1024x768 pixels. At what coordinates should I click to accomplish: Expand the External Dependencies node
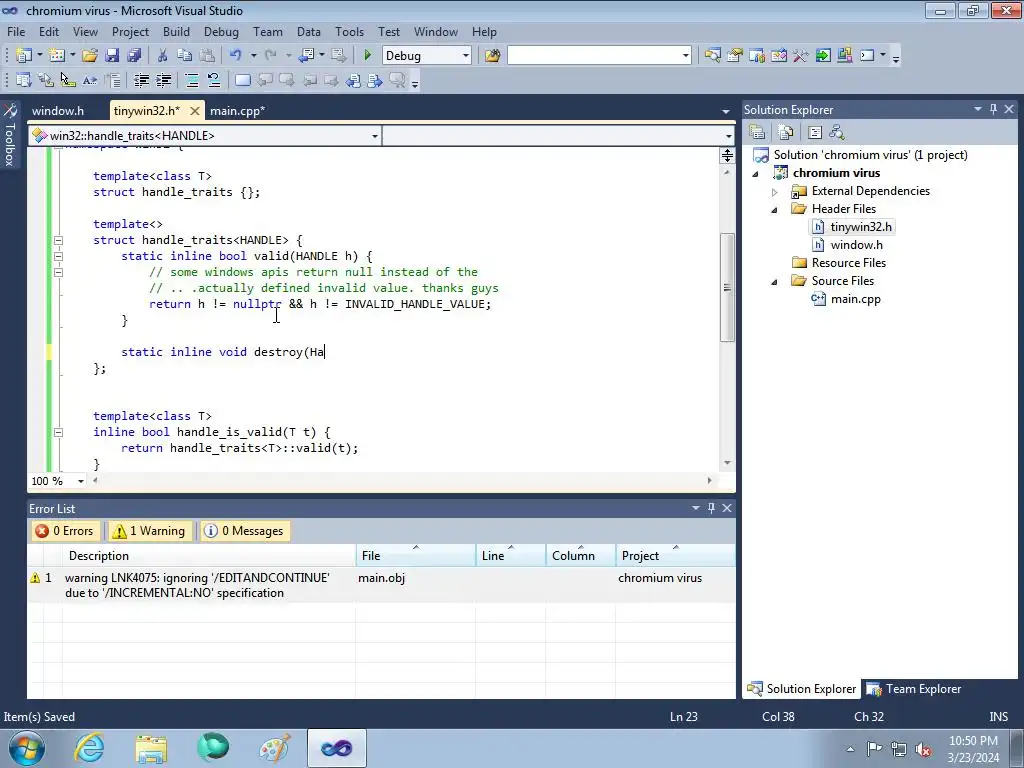tap(775, 191)
